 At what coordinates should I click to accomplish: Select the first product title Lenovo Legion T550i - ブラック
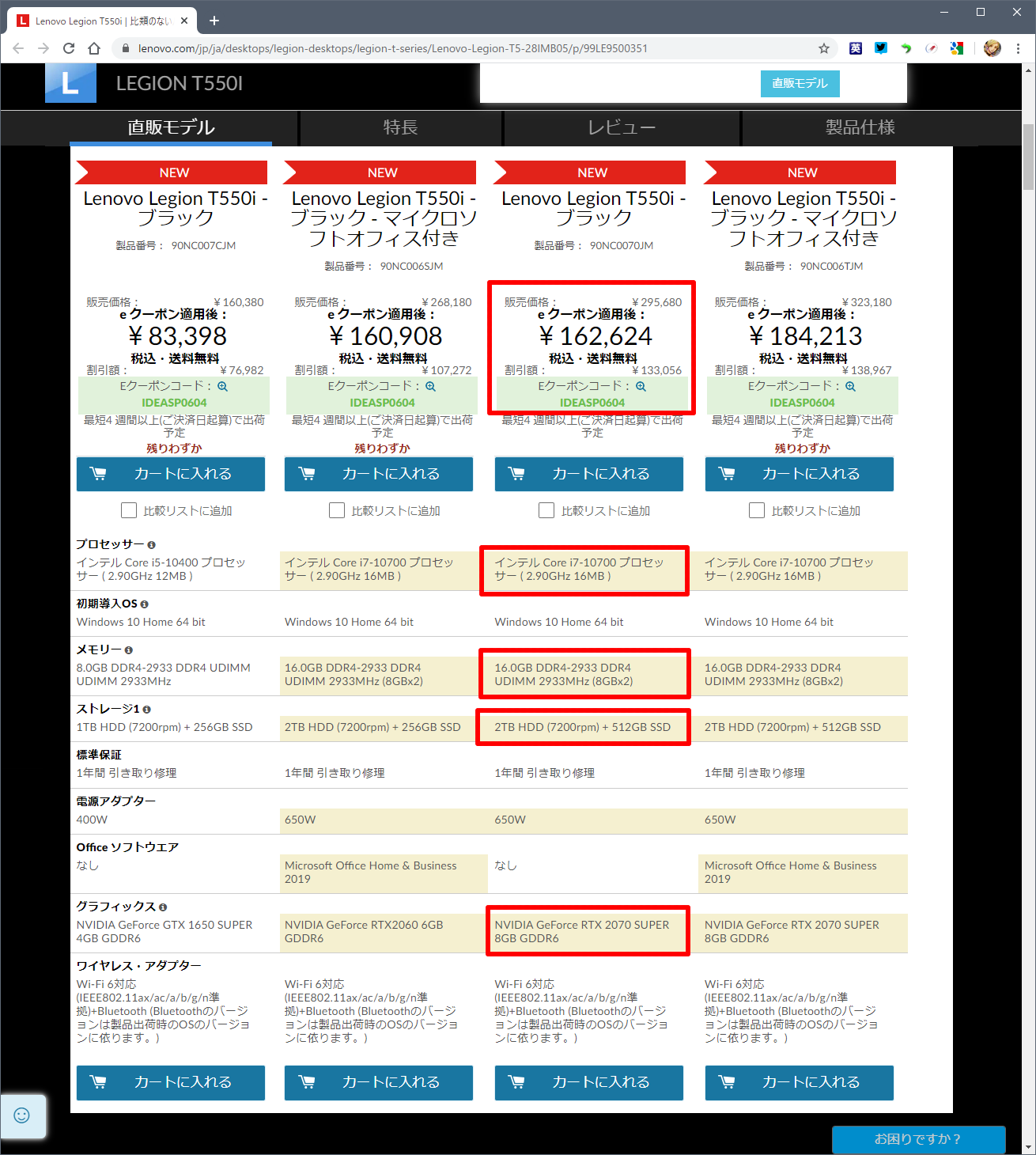(176, 208)
